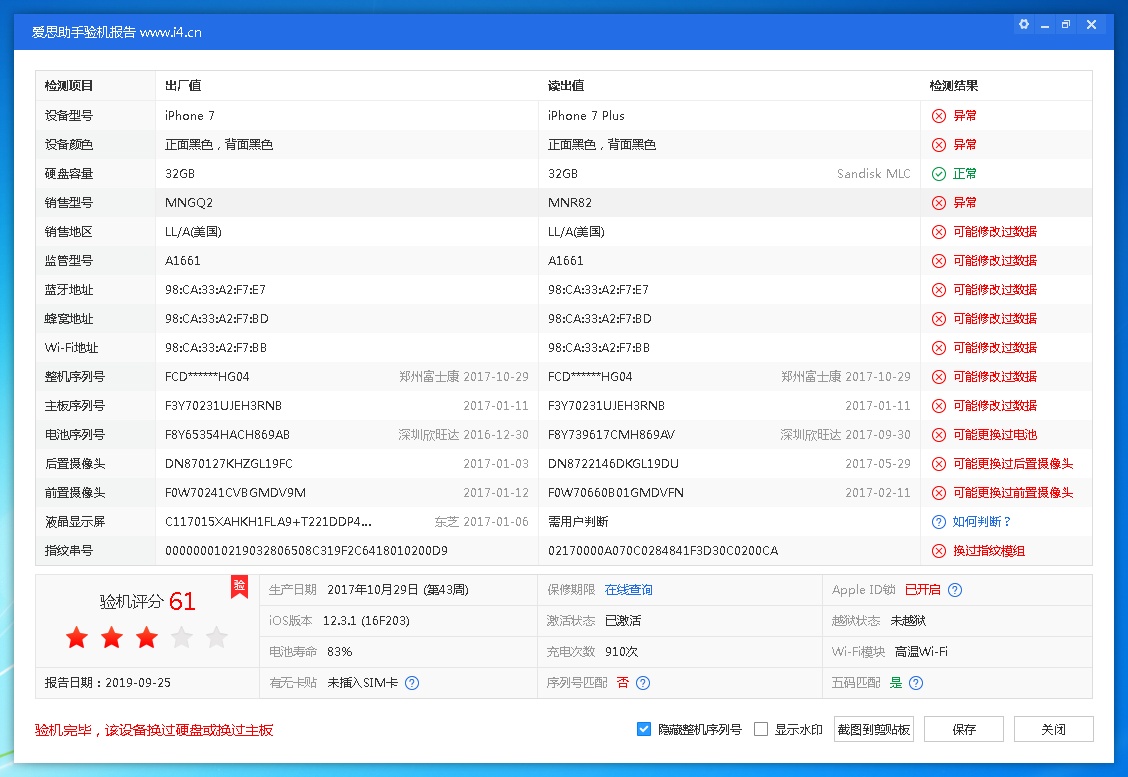Enable the 显示水印 checkbox
Screen dimensions: 1128x777
[760, 730]
